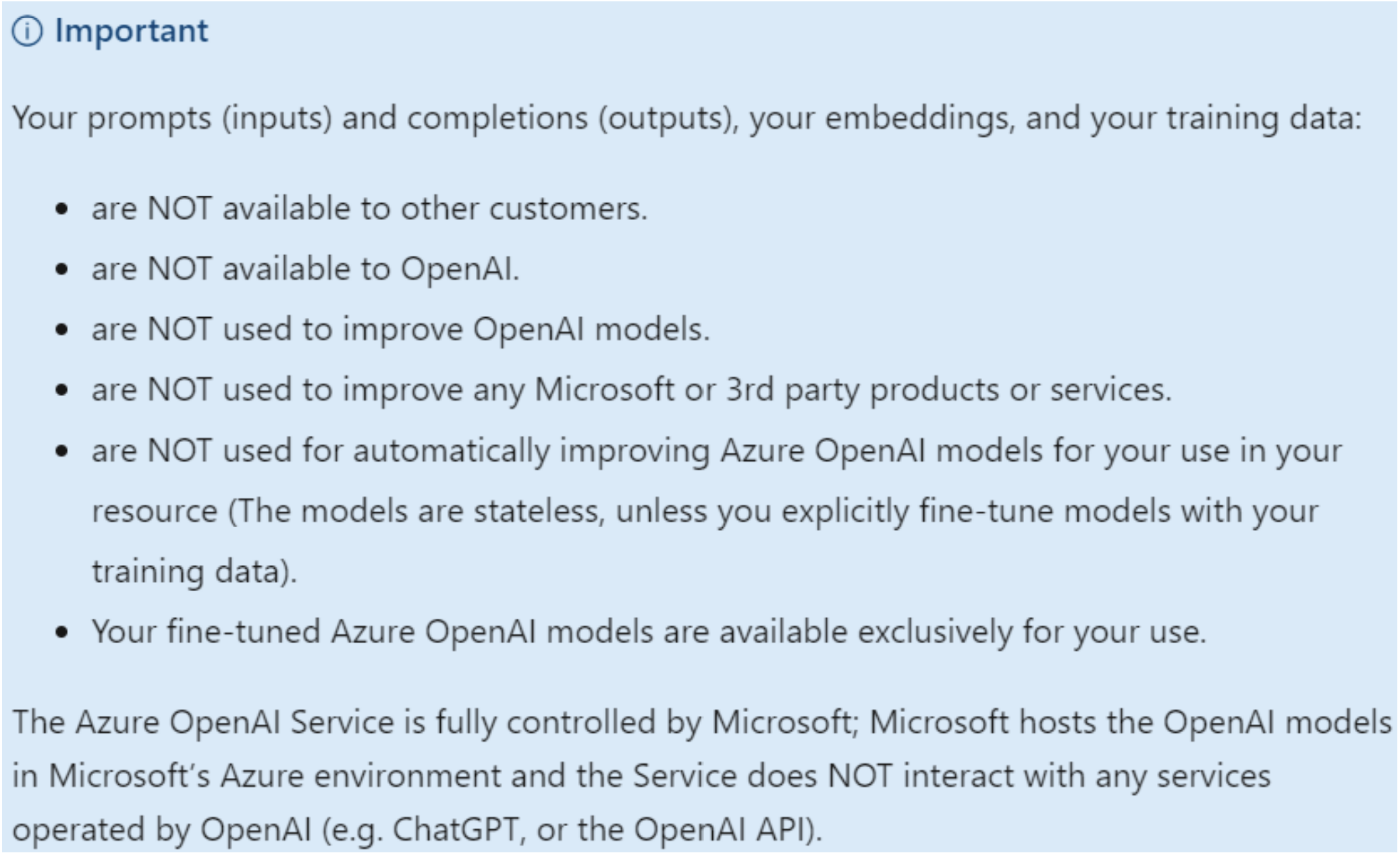Click bullet Your fine-tuned Azure OpenAI models
1400x853 pixels.
(649, 633)
